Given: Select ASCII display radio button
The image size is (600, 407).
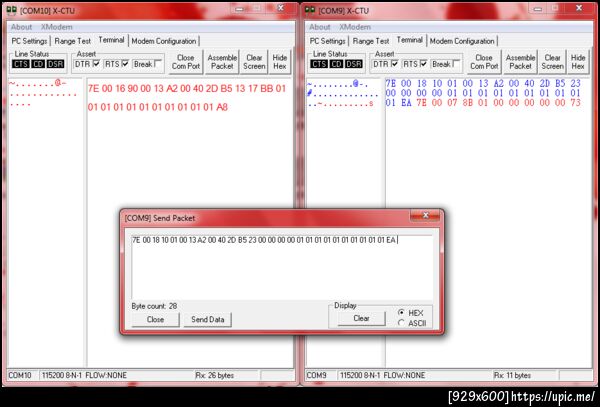Looking at the screenshot, I should coord(401,323).
